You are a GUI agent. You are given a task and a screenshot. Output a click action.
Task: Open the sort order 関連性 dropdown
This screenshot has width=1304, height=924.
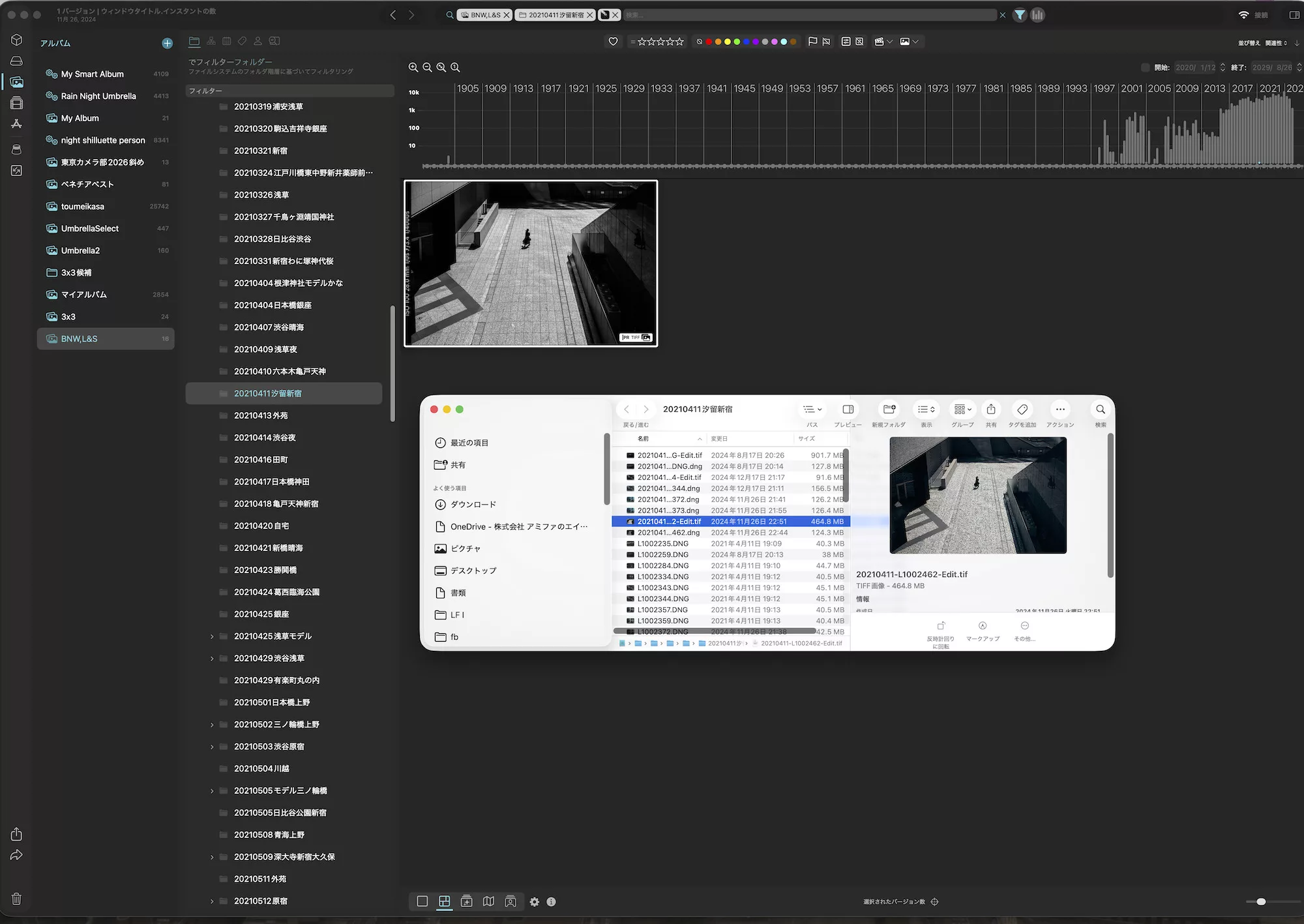[x=1275, y=43]
